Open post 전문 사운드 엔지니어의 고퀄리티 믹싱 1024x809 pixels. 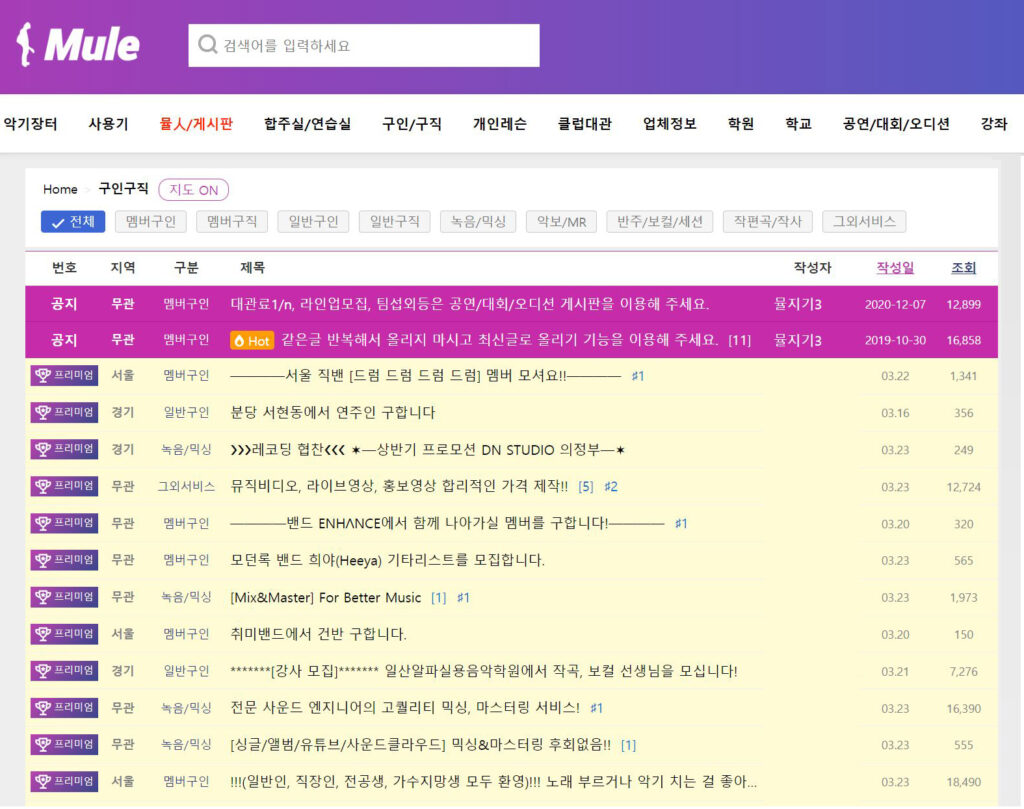[405, 707]
